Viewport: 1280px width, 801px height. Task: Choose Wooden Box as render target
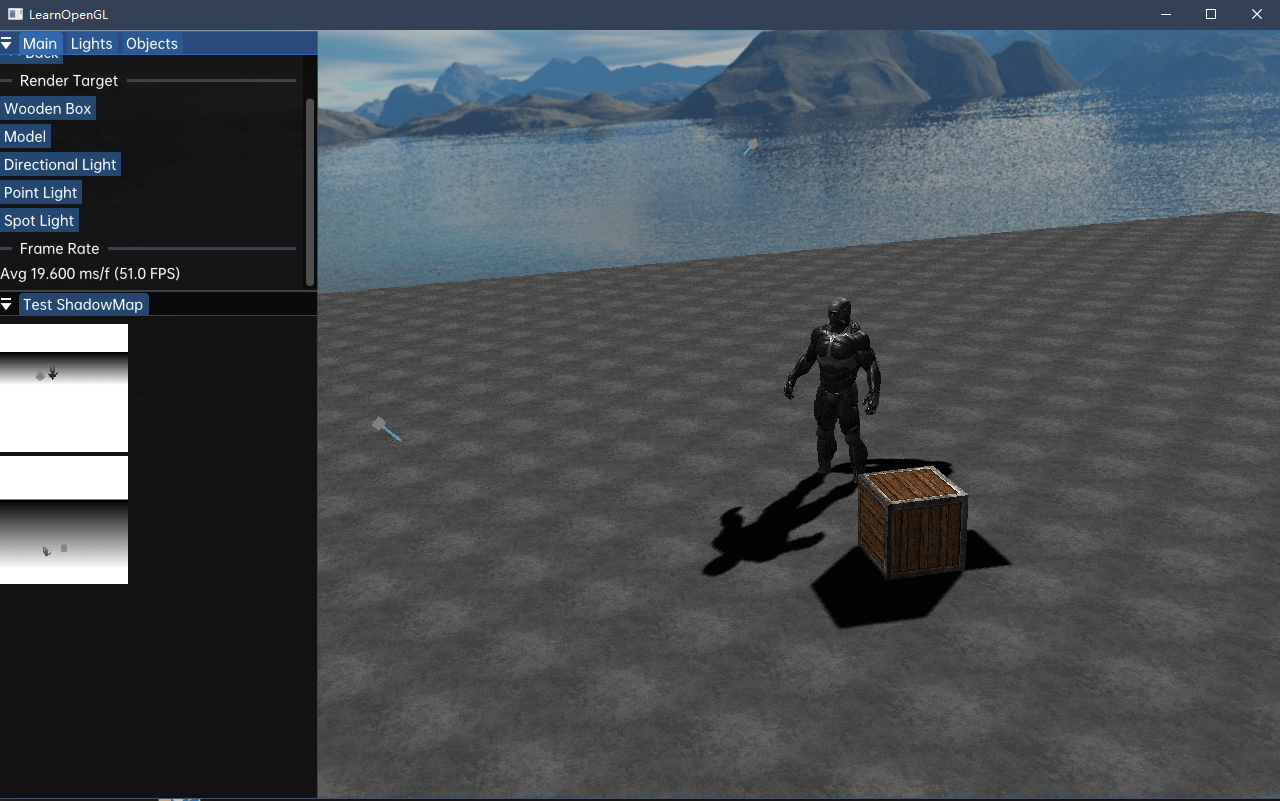48,108
